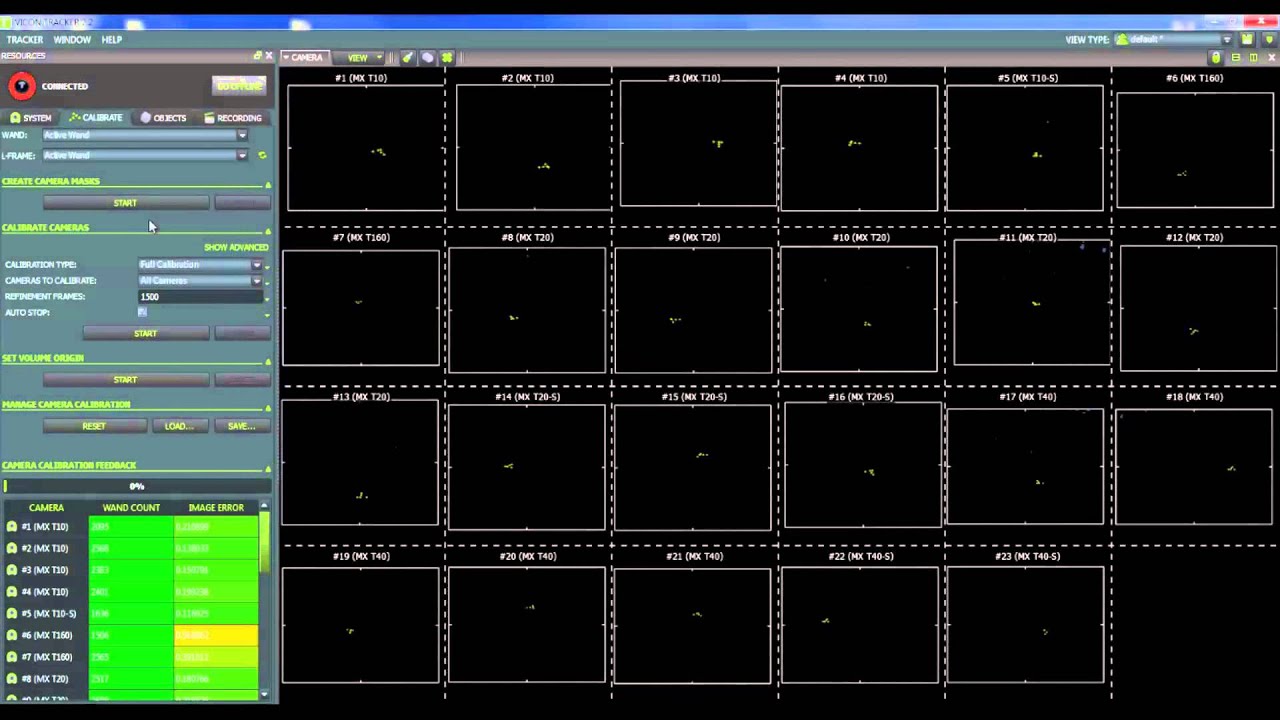This screenshot has width=1280, height=720.
Task: Click the hexagon object tool icon
Action: click(x=427, y=57)
